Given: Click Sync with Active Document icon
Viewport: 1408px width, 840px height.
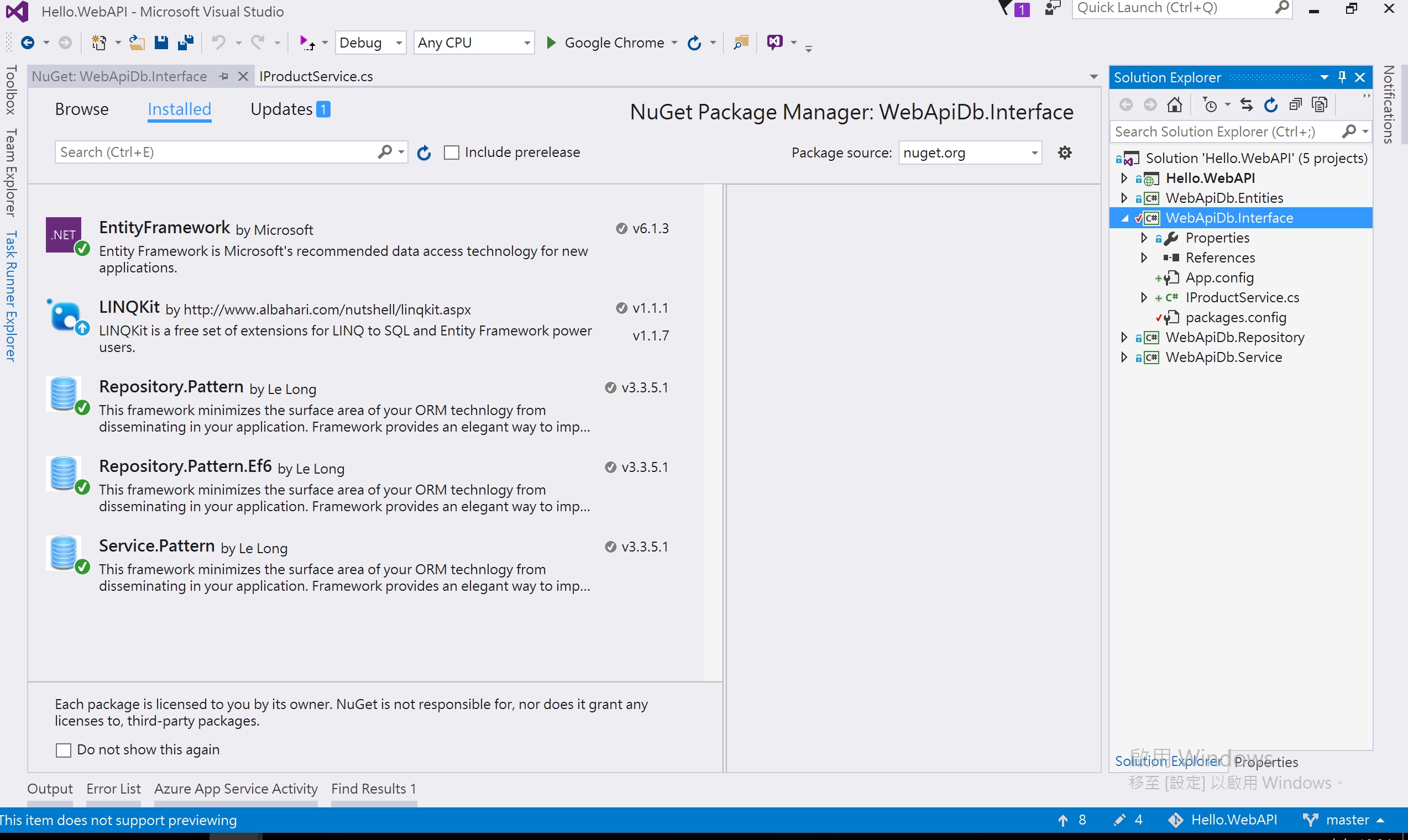Looking at the screenshot, I should pos(1246,104).
